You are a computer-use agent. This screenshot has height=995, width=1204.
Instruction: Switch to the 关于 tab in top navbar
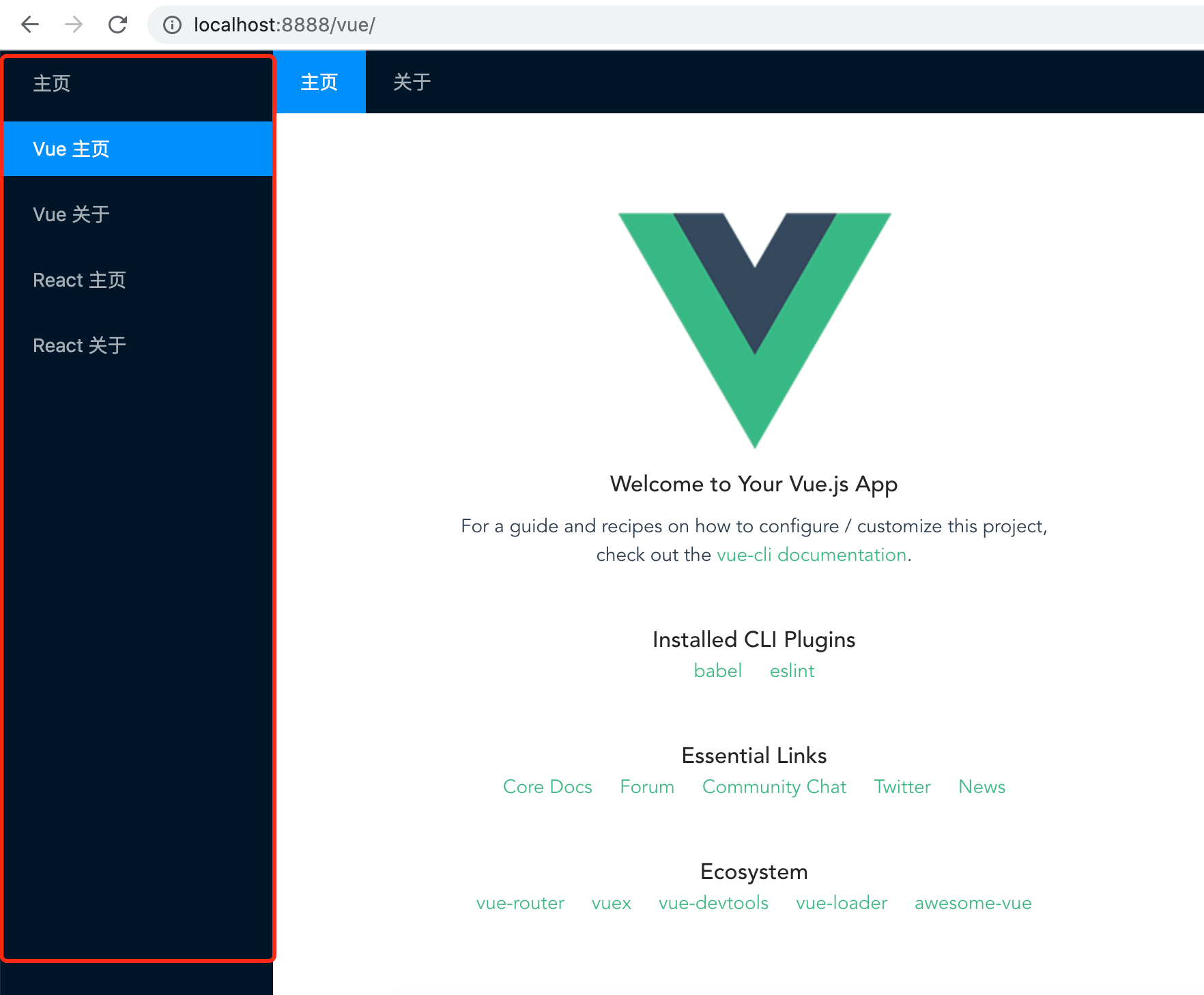coord(412,82)
